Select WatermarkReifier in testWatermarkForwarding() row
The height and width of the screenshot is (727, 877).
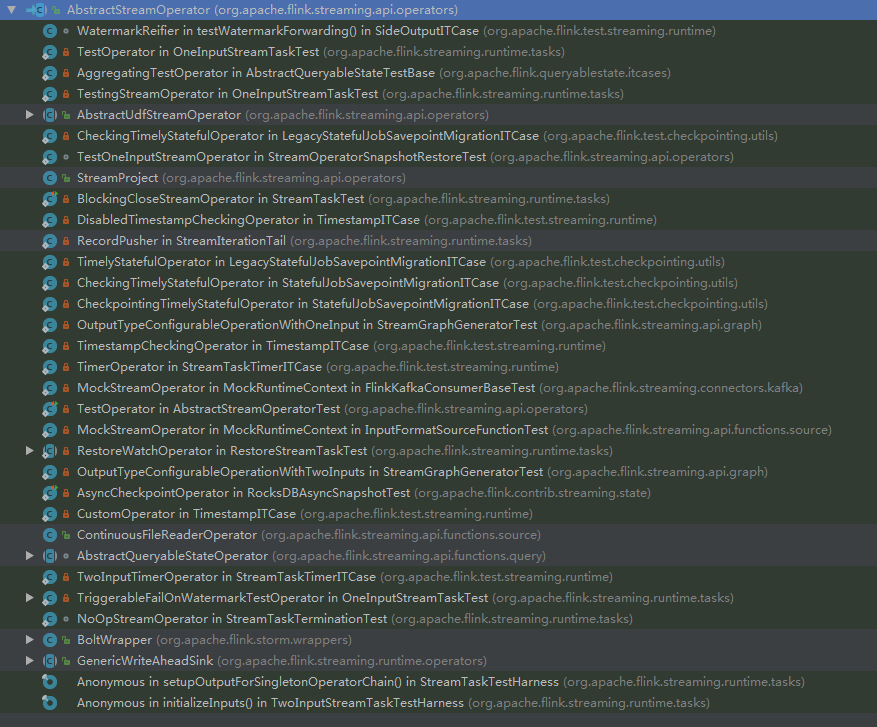(438, 31)
